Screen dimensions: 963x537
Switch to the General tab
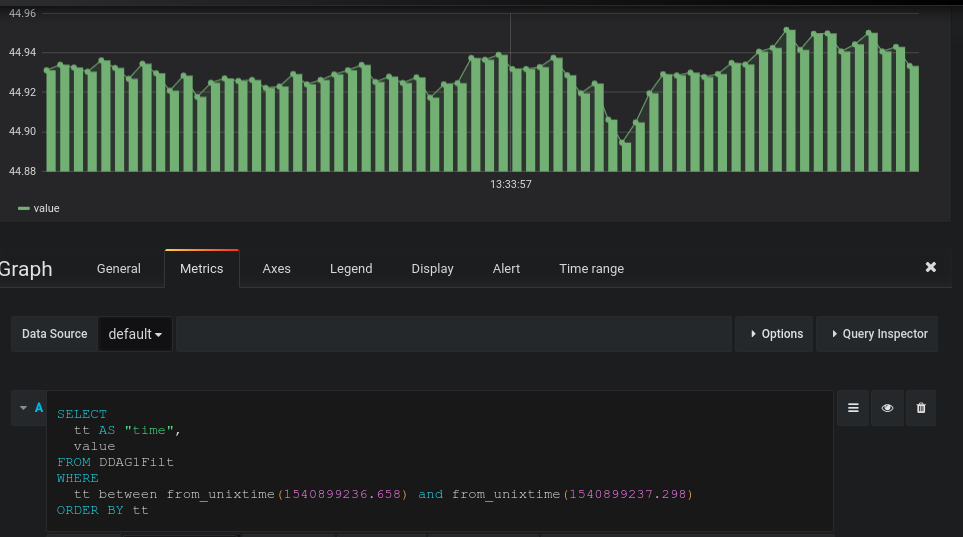pos(119,268)
